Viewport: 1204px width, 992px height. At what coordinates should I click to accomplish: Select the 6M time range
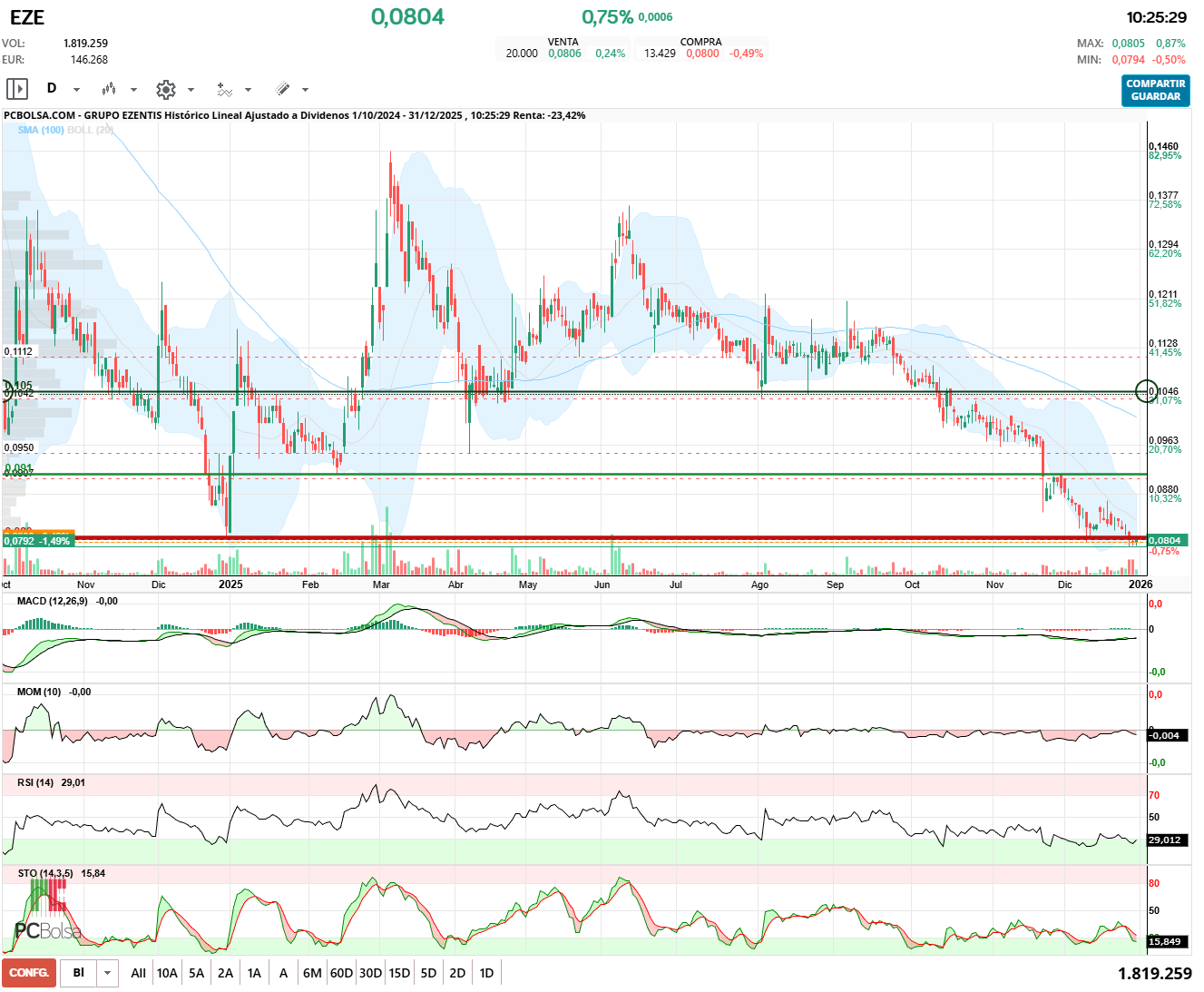pyautogui.click(x=312, y=973)
